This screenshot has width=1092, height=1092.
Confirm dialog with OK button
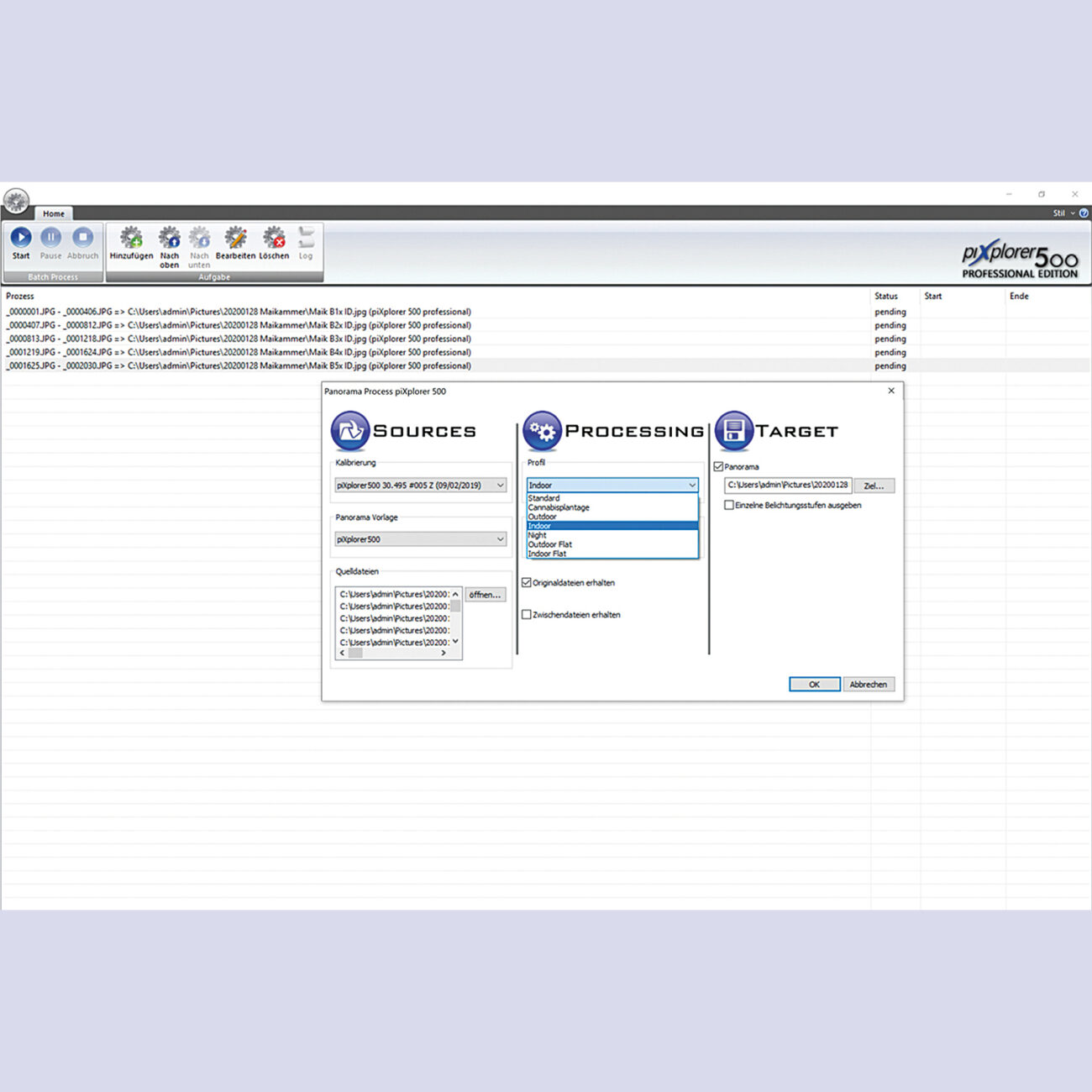[x=814, y=685]
